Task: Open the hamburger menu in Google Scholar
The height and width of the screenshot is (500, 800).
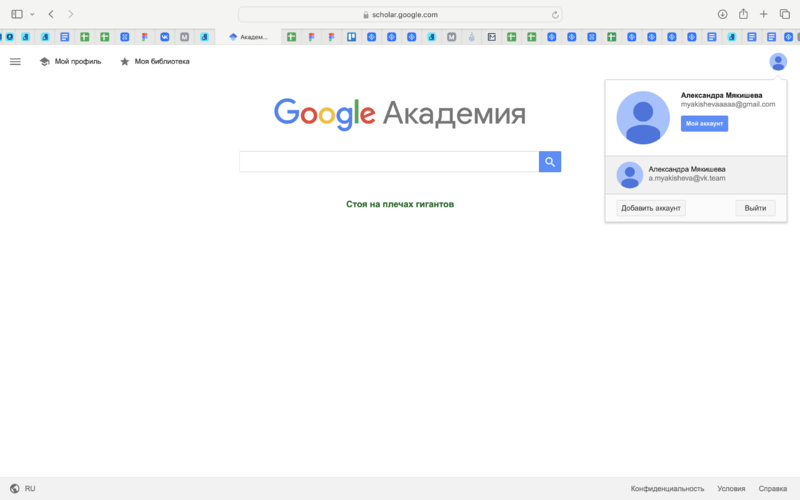Action: pos(15,62)
